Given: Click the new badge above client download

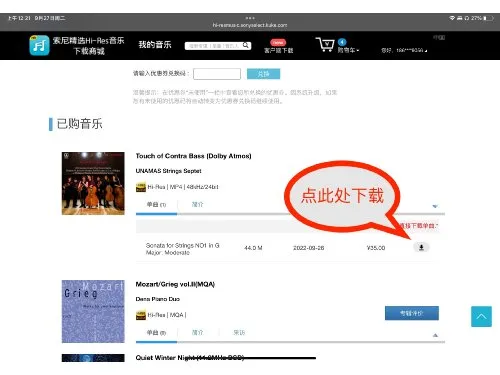Looking at the screenshot, I should (278, 43).
